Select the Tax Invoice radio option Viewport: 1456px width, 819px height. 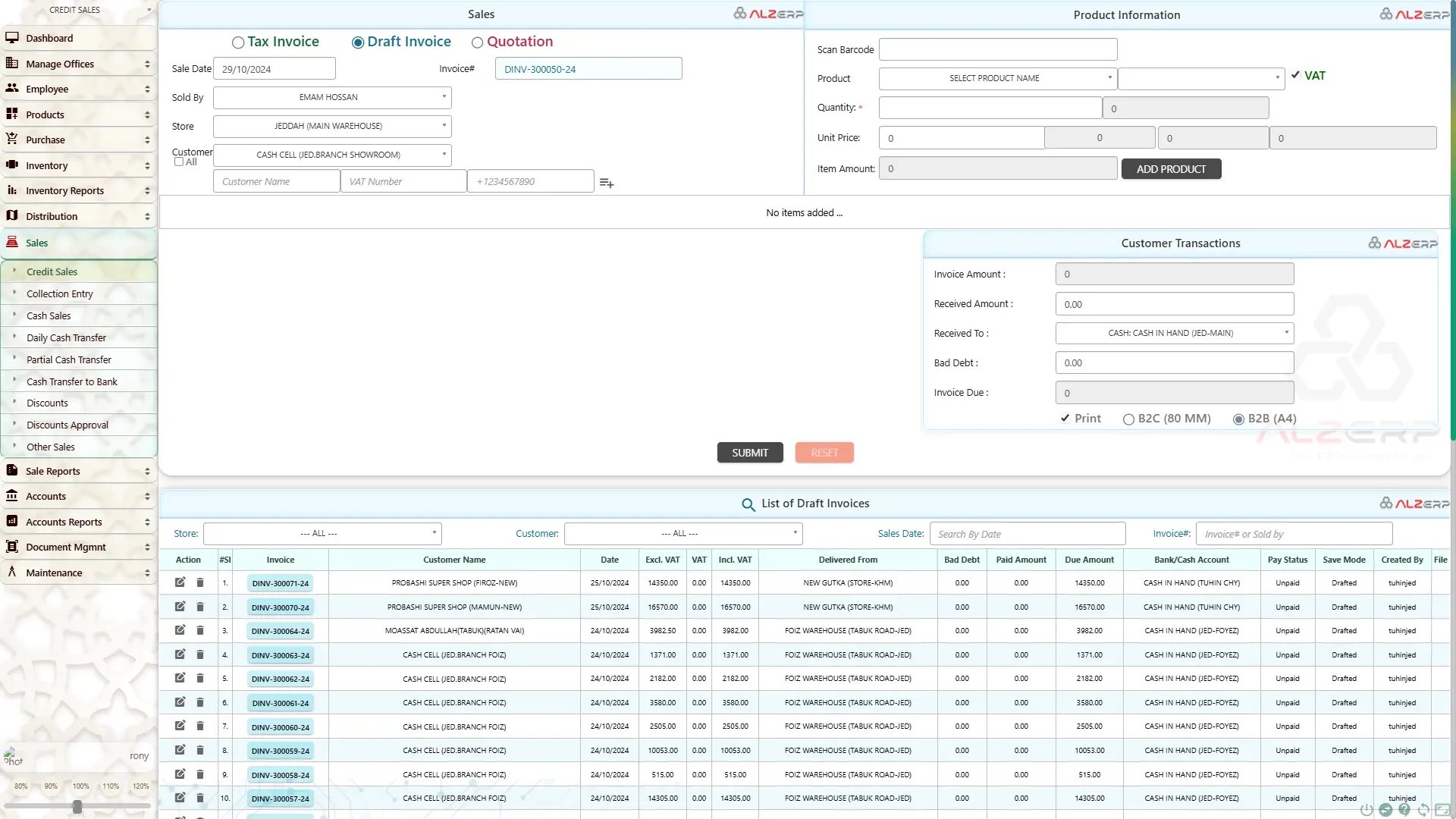tap(238, 42)
